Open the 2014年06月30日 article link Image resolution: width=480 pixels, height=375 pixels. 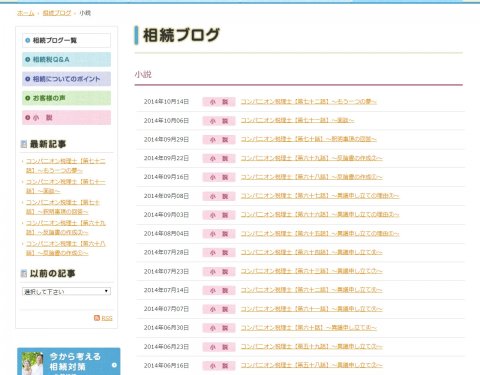tap(309, 328)
